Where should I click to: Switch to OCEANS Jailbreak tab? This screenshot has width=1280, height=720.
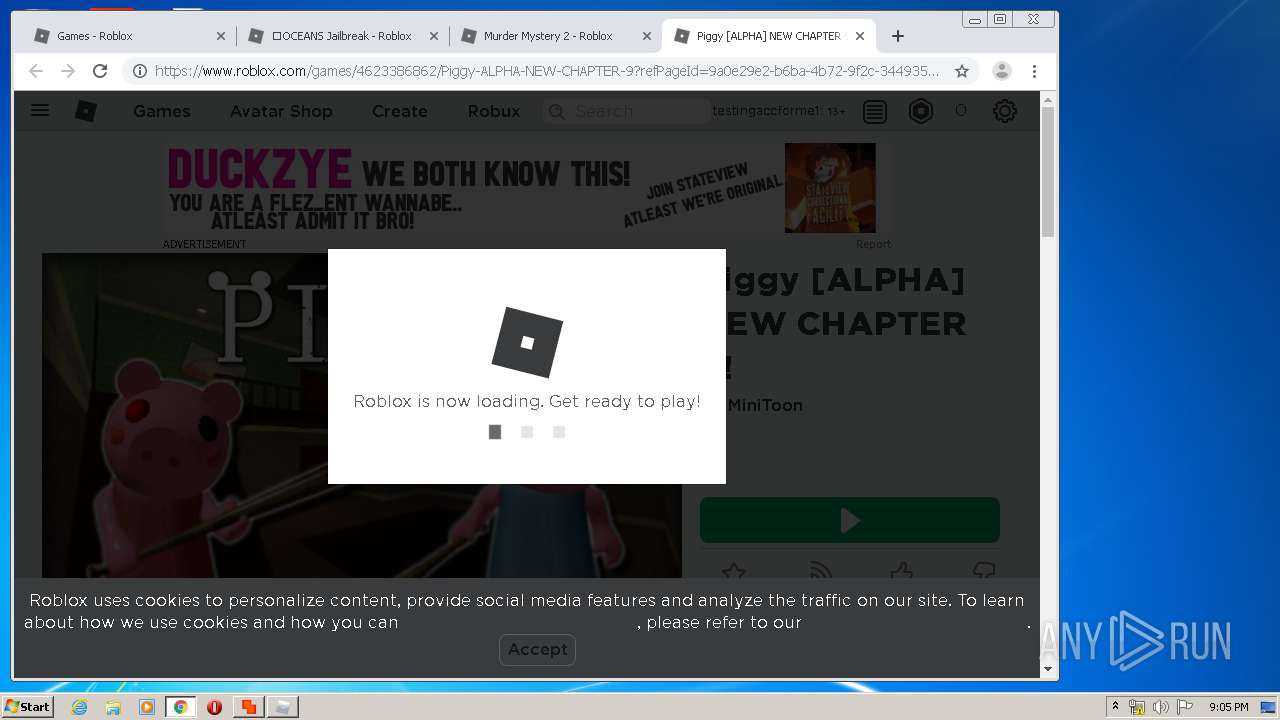click(343, 36)
